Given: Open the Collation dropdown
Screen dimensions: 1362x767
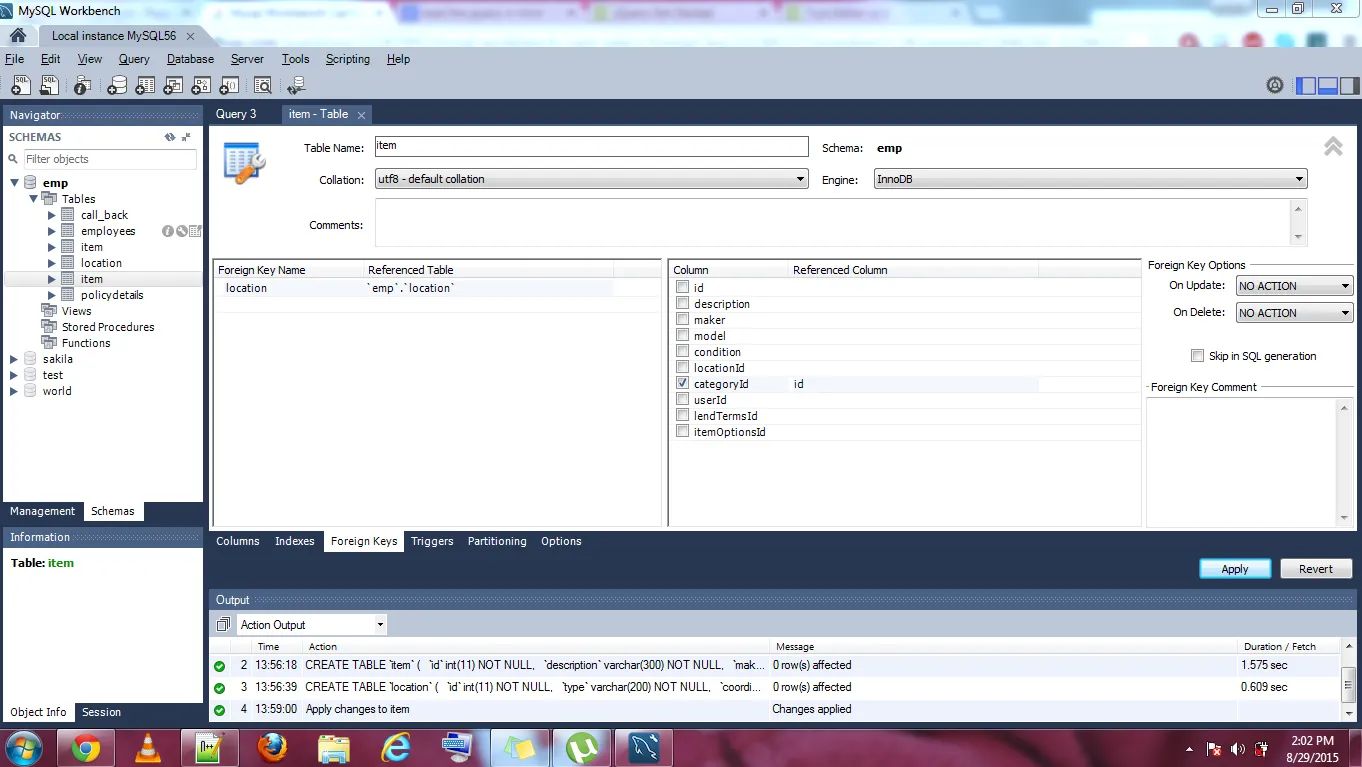Looking at the screenshot, I should (591, 179).
